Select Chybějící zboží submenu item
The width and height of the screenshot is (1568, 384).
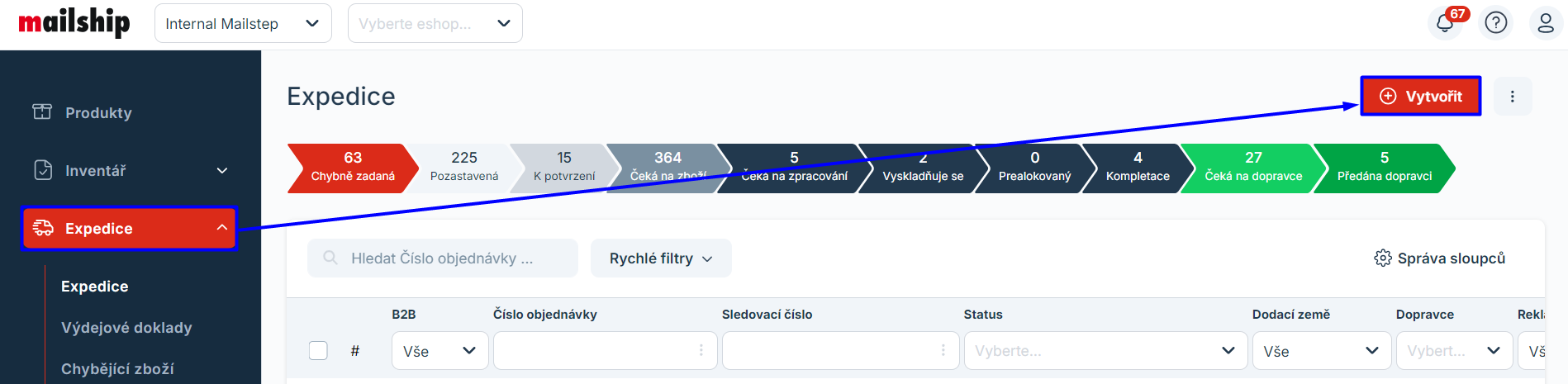click(x=117, y=369)
